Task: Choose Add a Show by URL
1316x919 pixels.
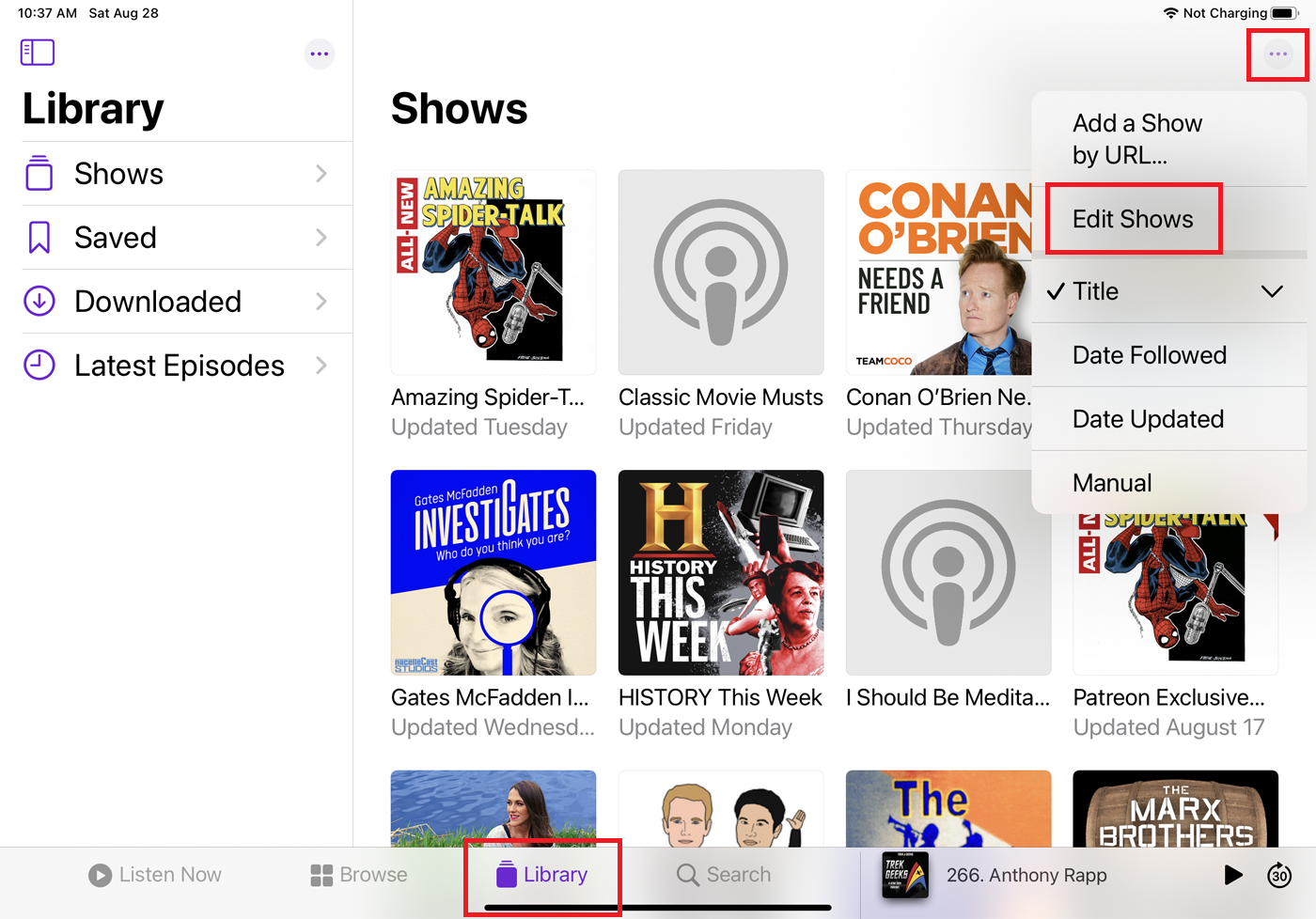Action: pyautogui.click(x=1169, y=139)
